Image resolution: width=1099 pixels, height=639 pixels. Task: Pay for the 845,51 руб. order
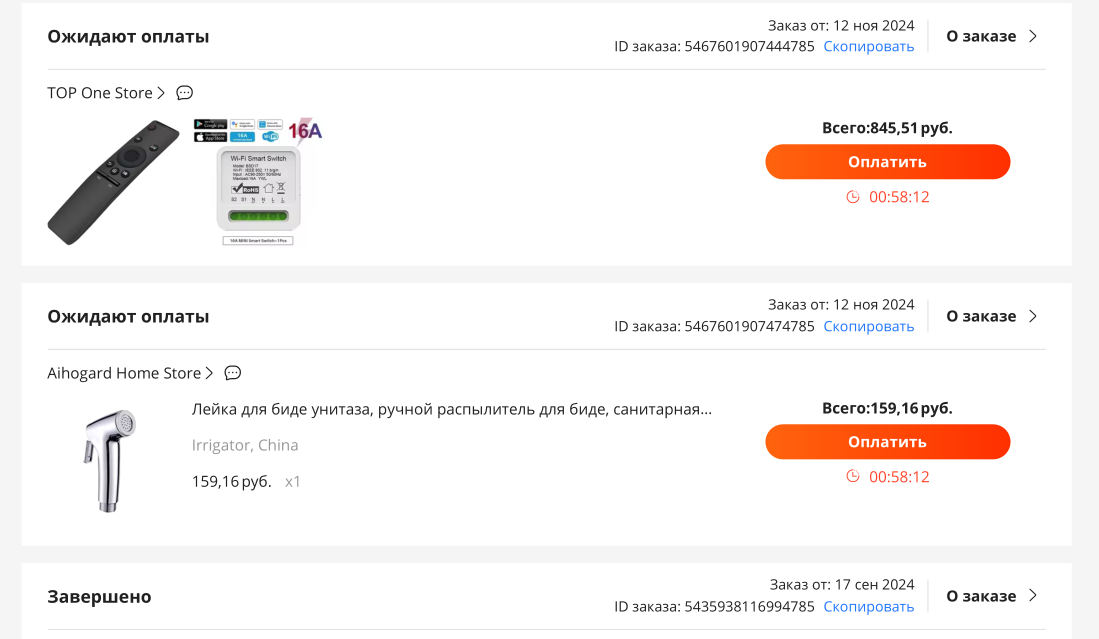tap(887, 162)
